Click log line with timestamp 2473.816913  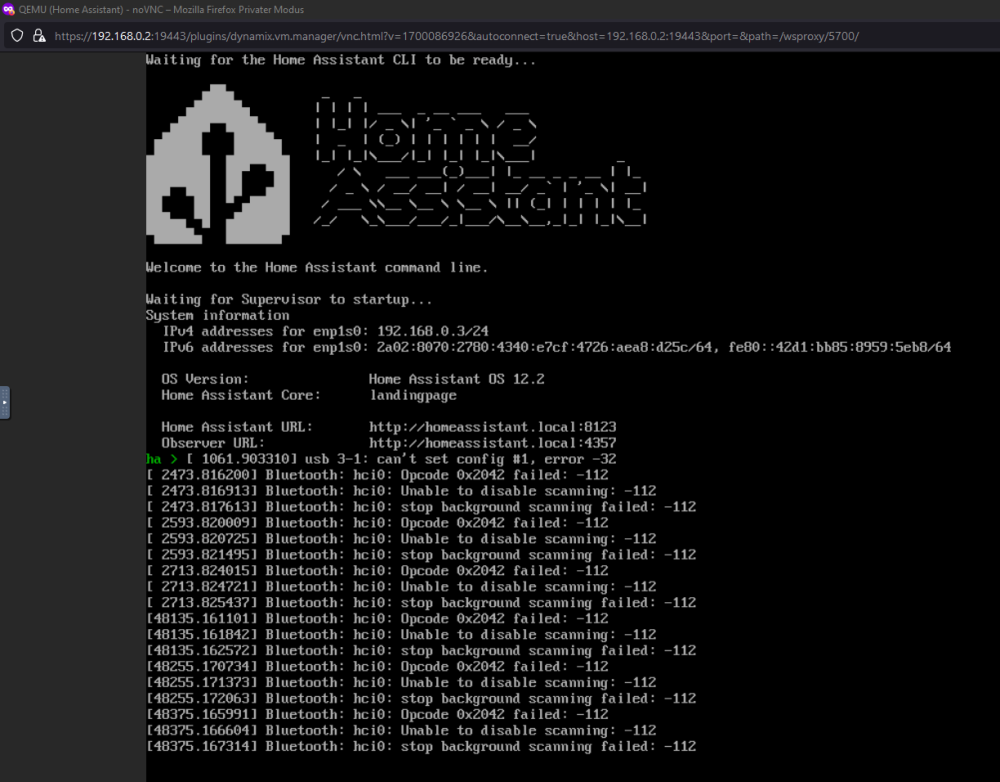[401, 491]
